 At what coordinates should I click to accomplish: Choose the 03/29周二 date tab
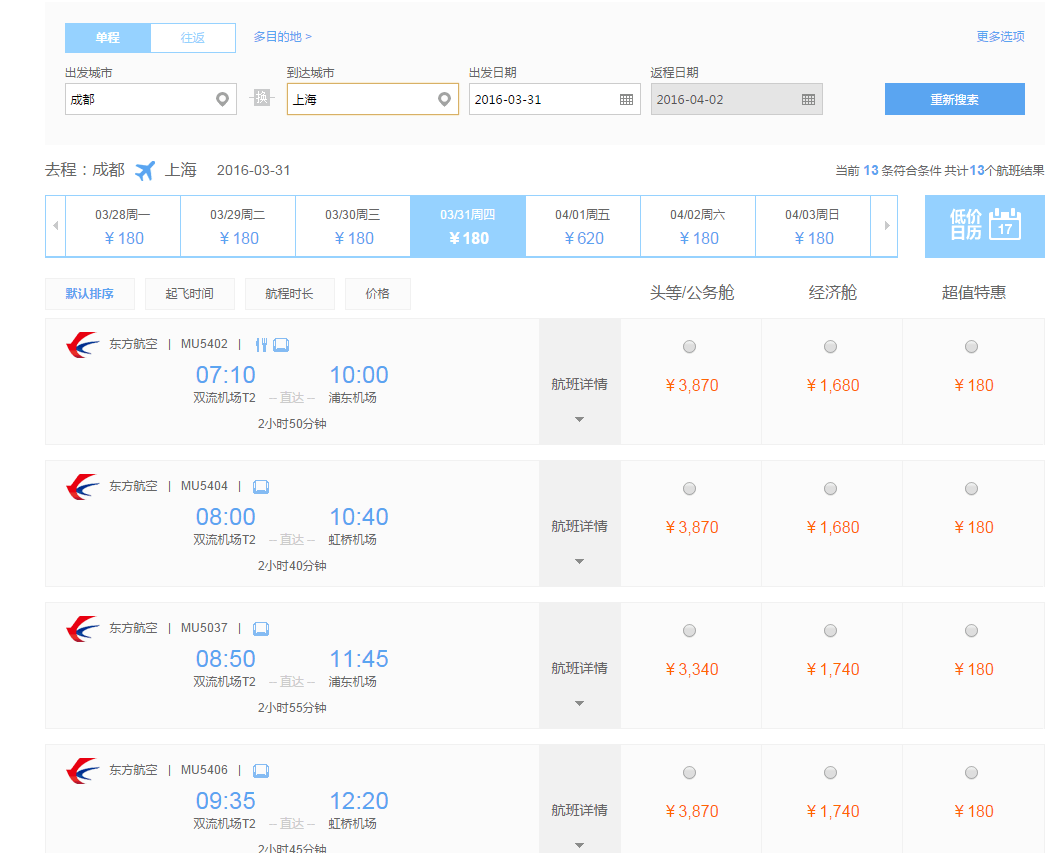pos(238,226)
